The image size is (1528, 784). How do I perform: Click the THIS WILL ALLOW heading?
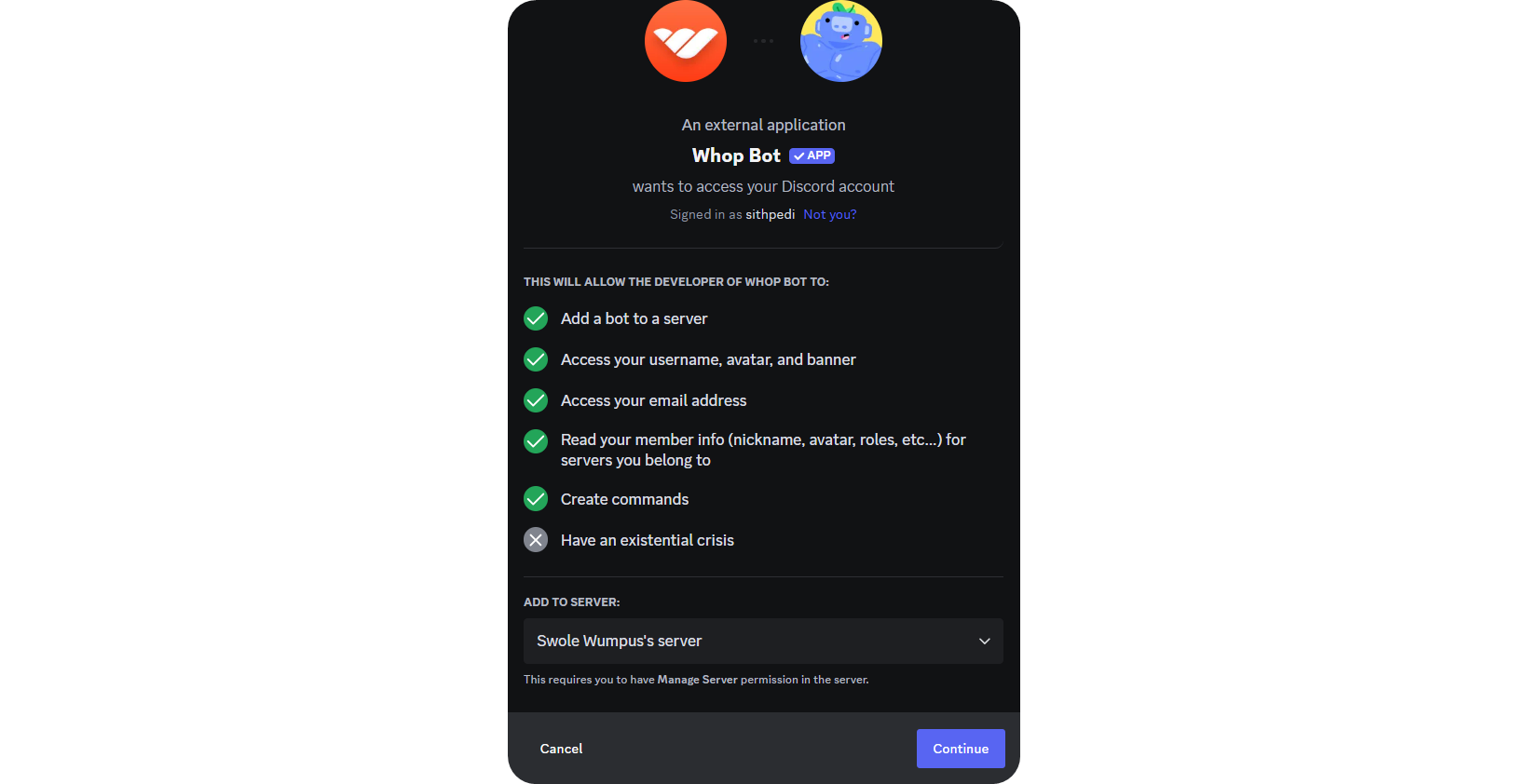tap(675, 281)
